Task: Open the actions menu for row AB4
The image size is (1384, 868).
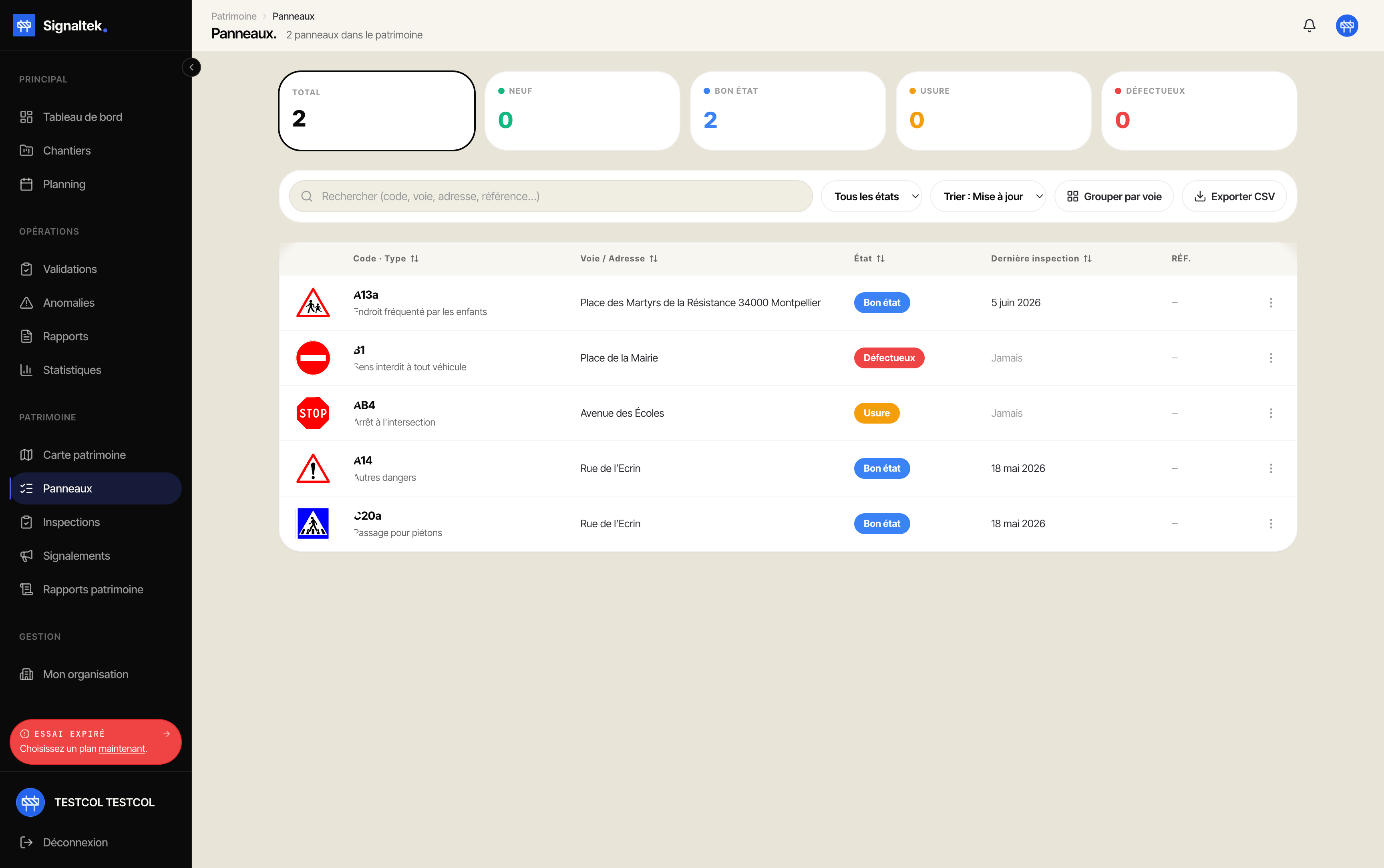Action: (1271, 413)
